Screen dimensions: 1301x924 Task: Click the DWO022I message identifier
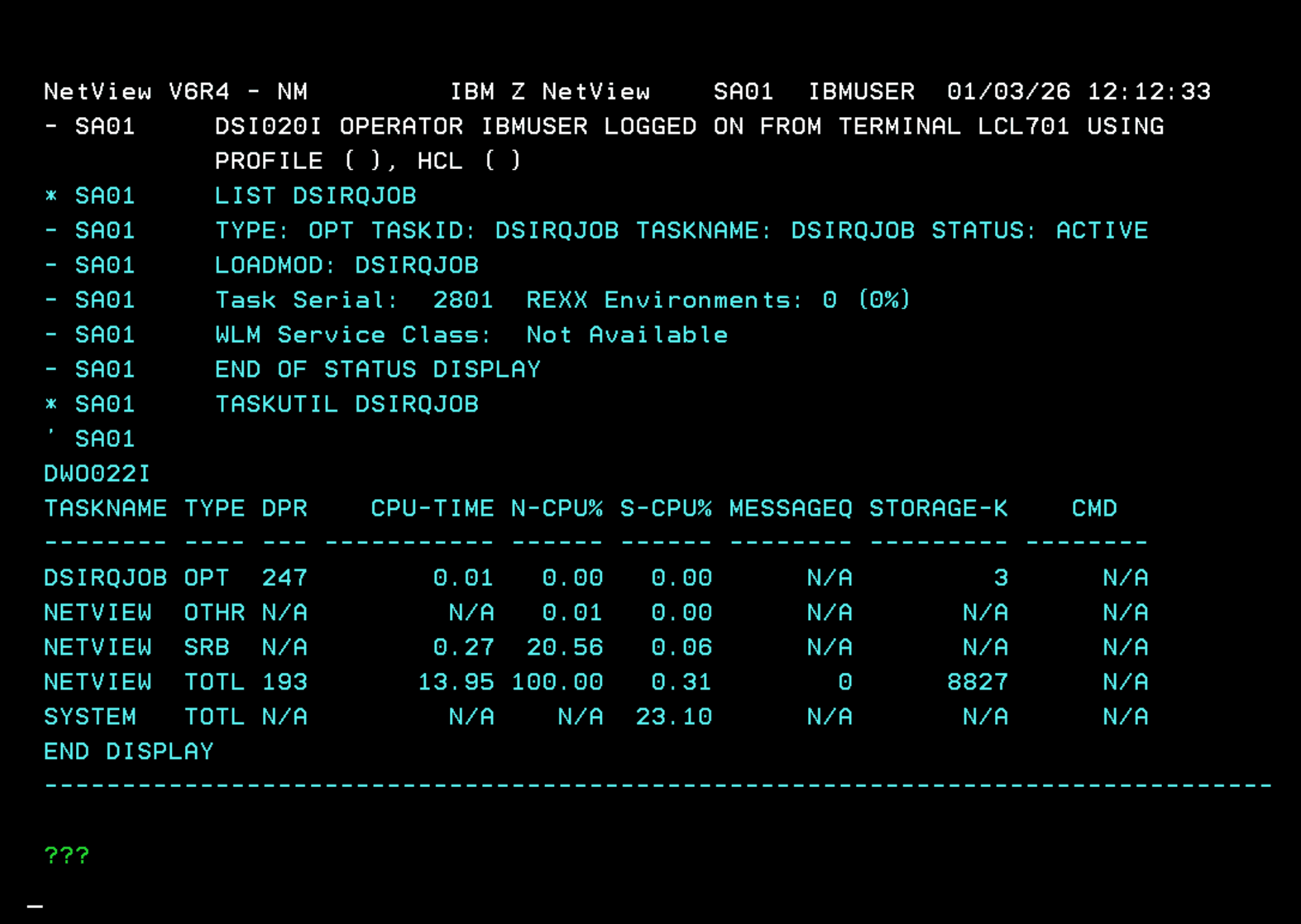[x=97, y=474]
